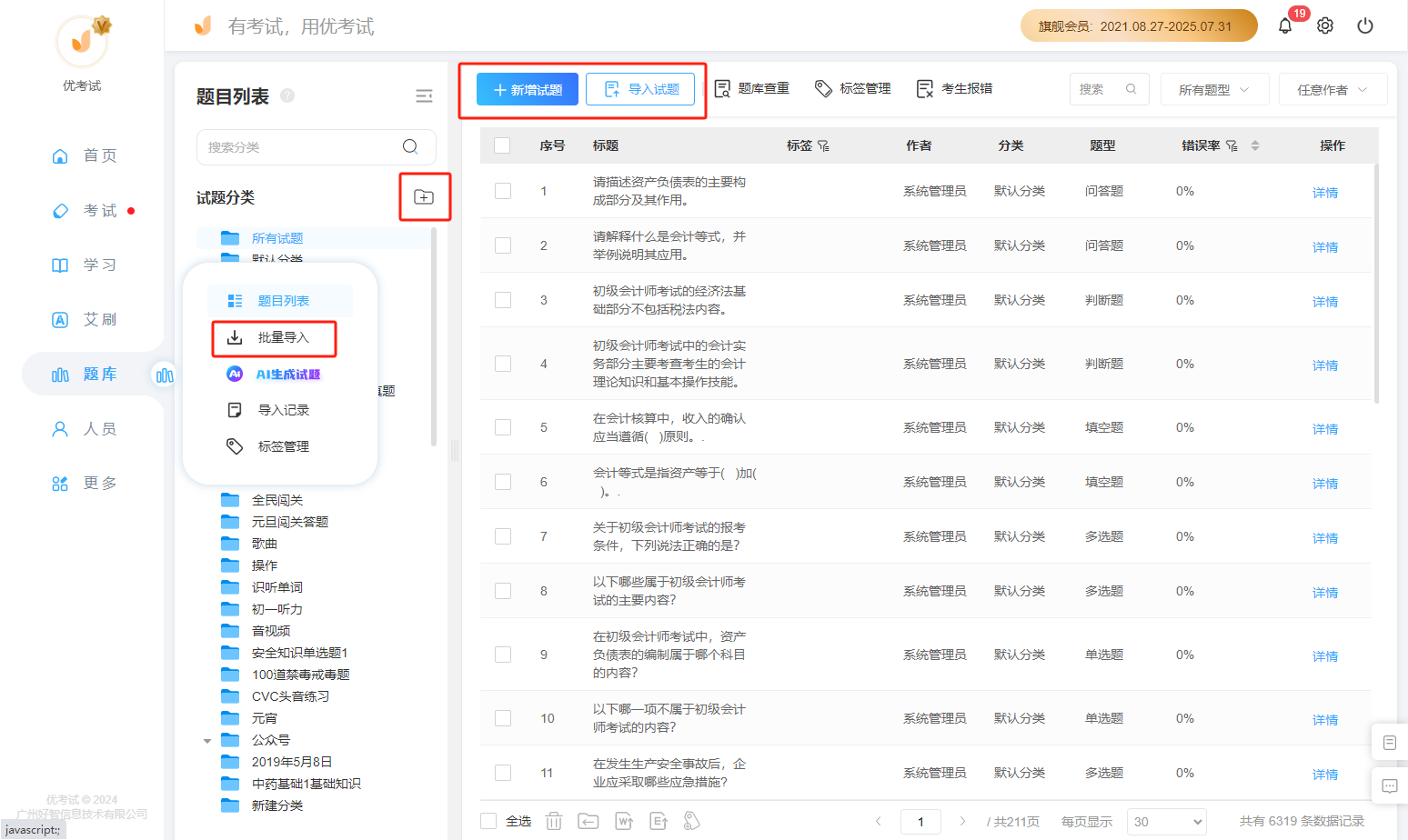
Task: Check the box for question row 7
Action: tap(503, 536)
